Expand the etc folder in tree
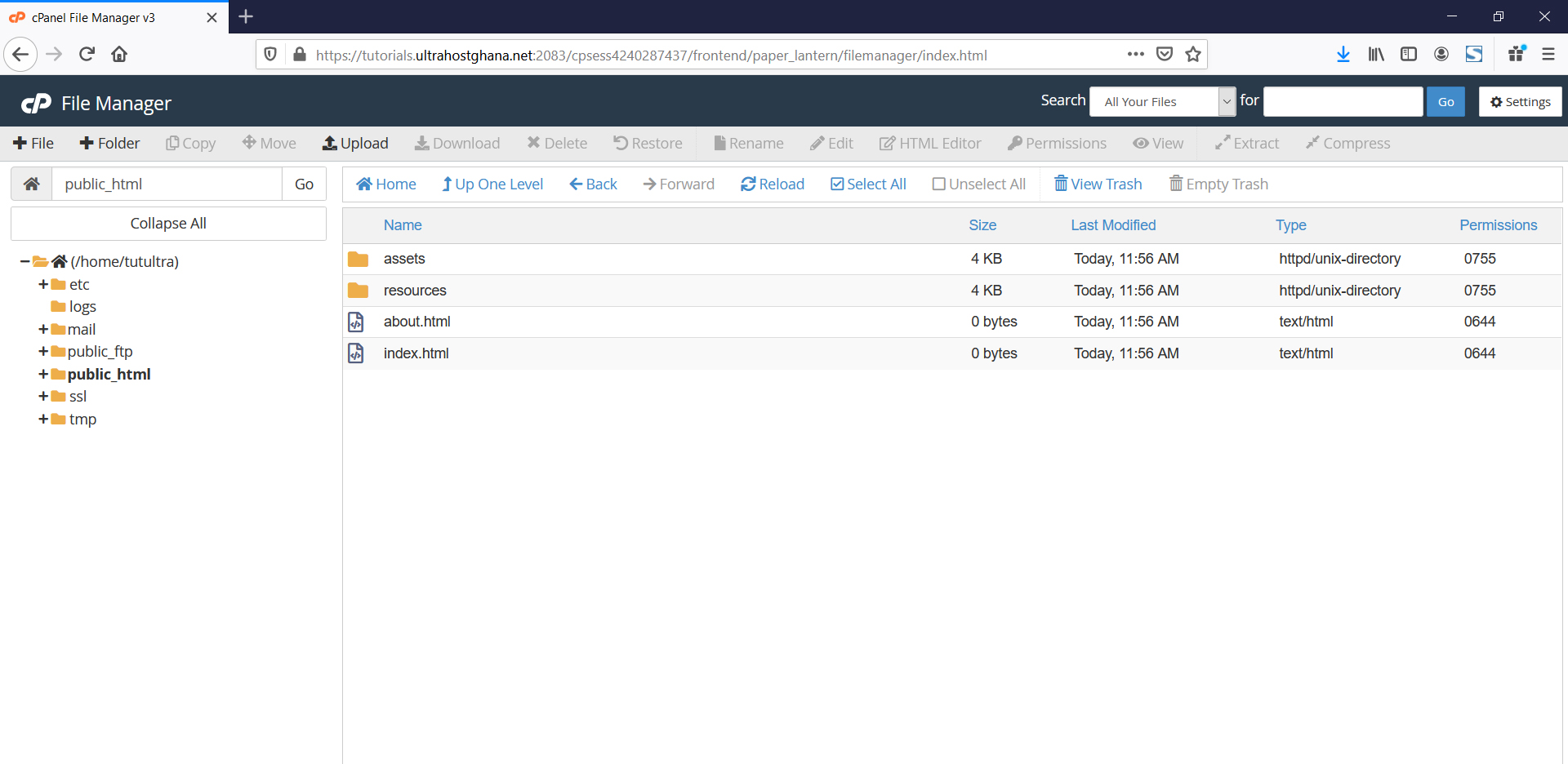Screen dimensions: 1568x764 click(x=43, y=284)
